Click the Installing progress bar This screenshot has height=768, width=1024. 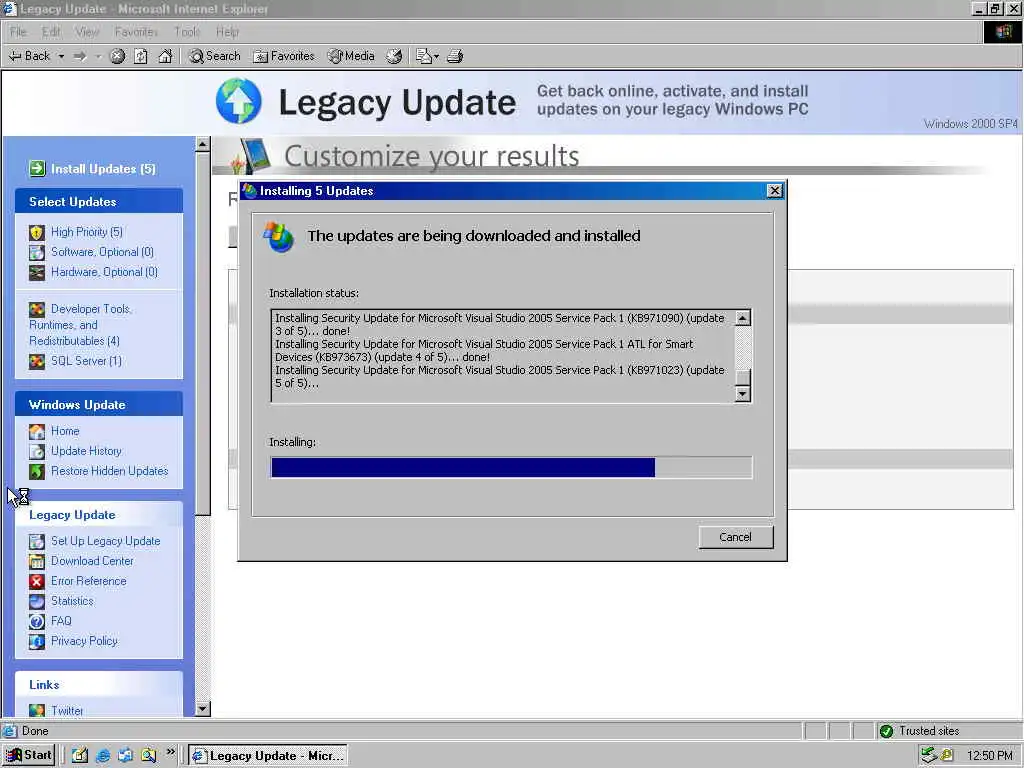(x=511, y=468)
